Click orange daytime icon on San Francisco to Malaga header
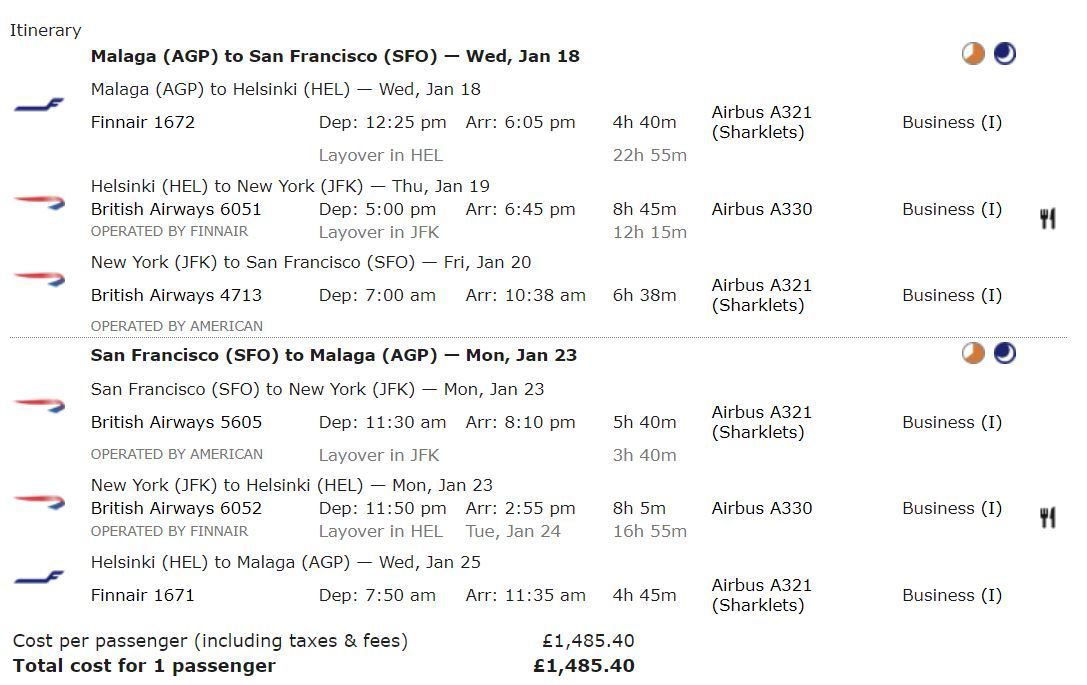The width and height of the screenshot is (1087, 685). click(973, 353)
